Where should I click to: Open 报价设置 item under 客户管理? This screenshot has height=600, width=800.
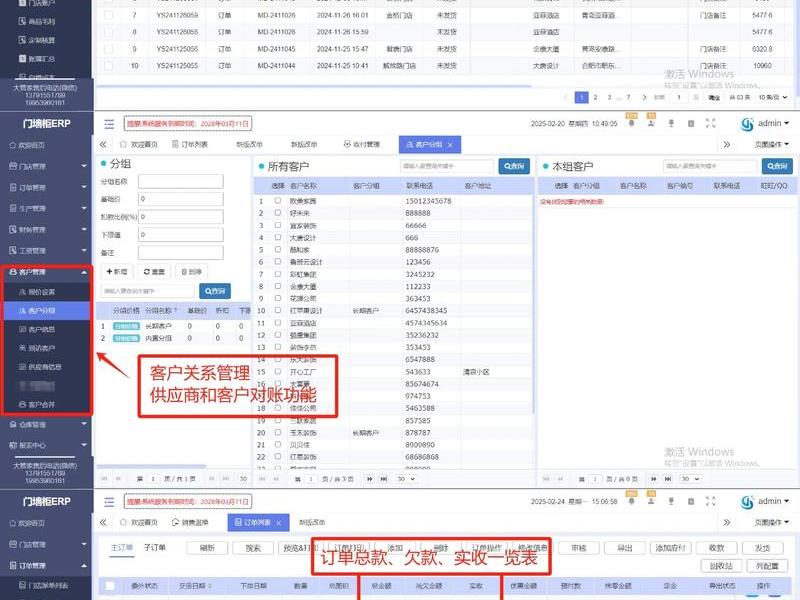pyautogui.click(x=37, y=292)
